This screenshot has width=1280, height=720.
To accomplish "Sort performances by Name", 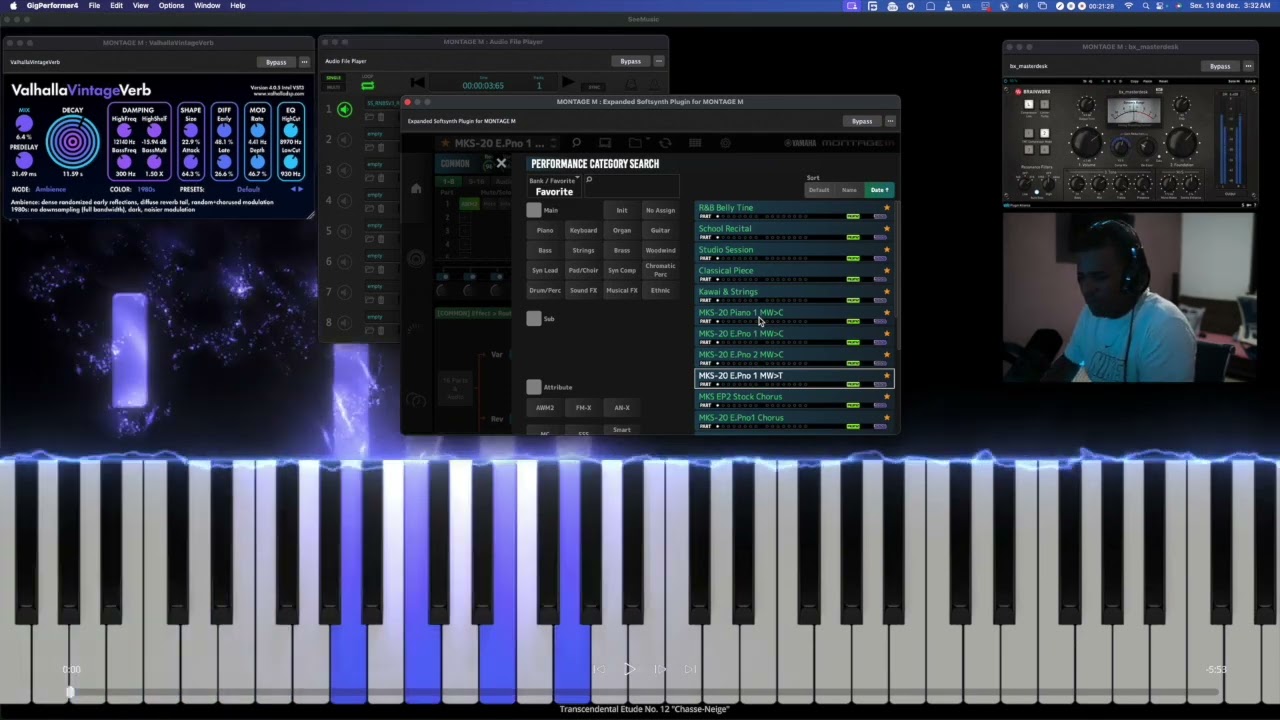I will click(849, 190).
